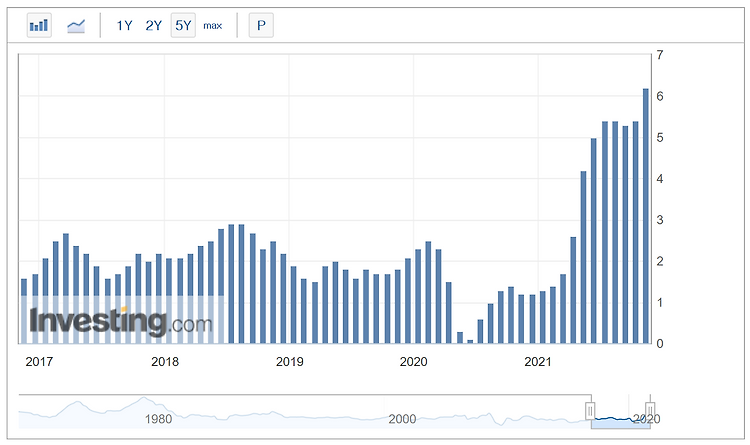Click the 2018 x-axis label
Screen dimensions: 750x445
(x=165, y=362)
